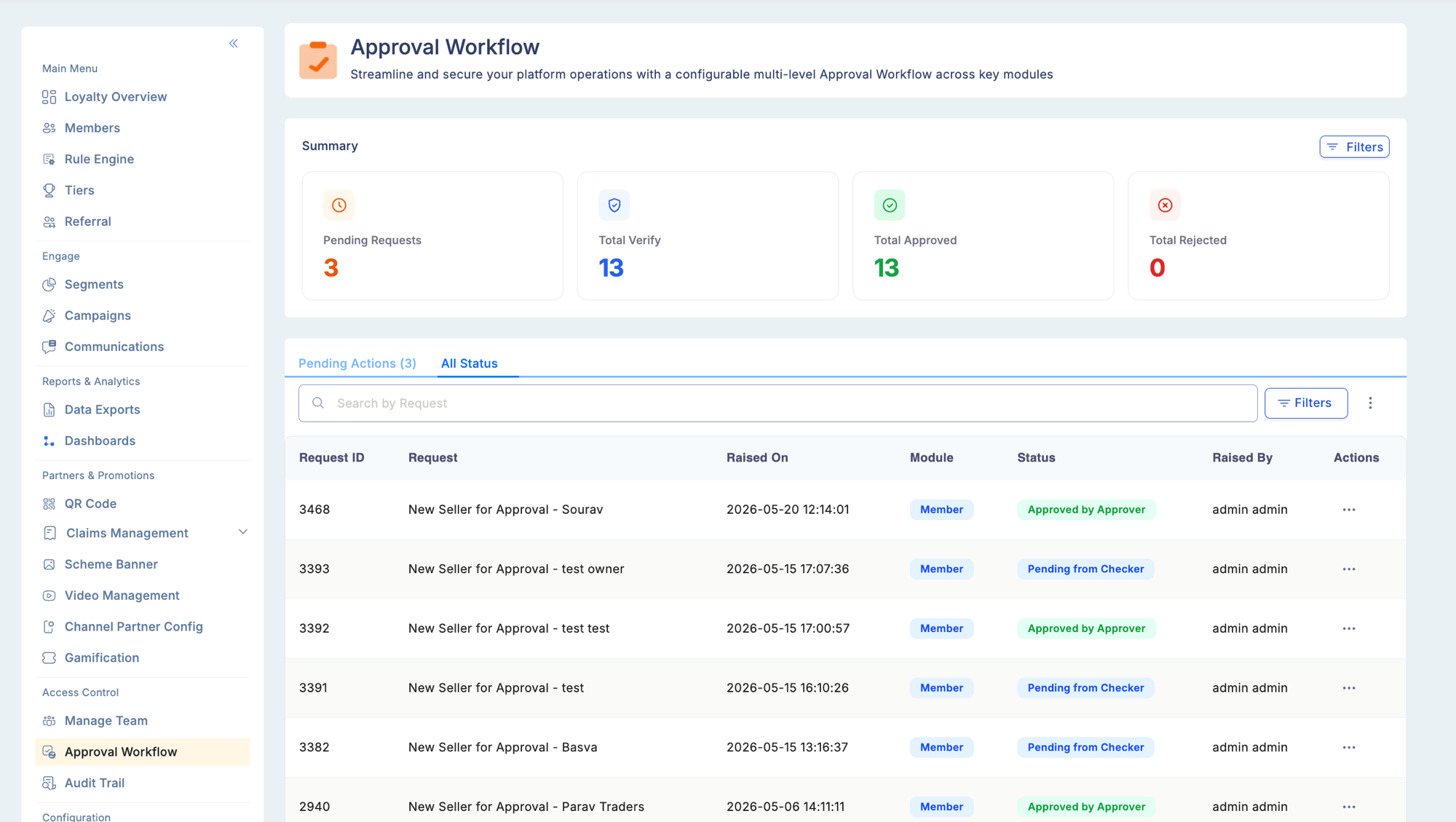Screen dimensions: 1456x822
Task: Switch to the Pending Actions (3) tab
Action: [x=357, y=363]
